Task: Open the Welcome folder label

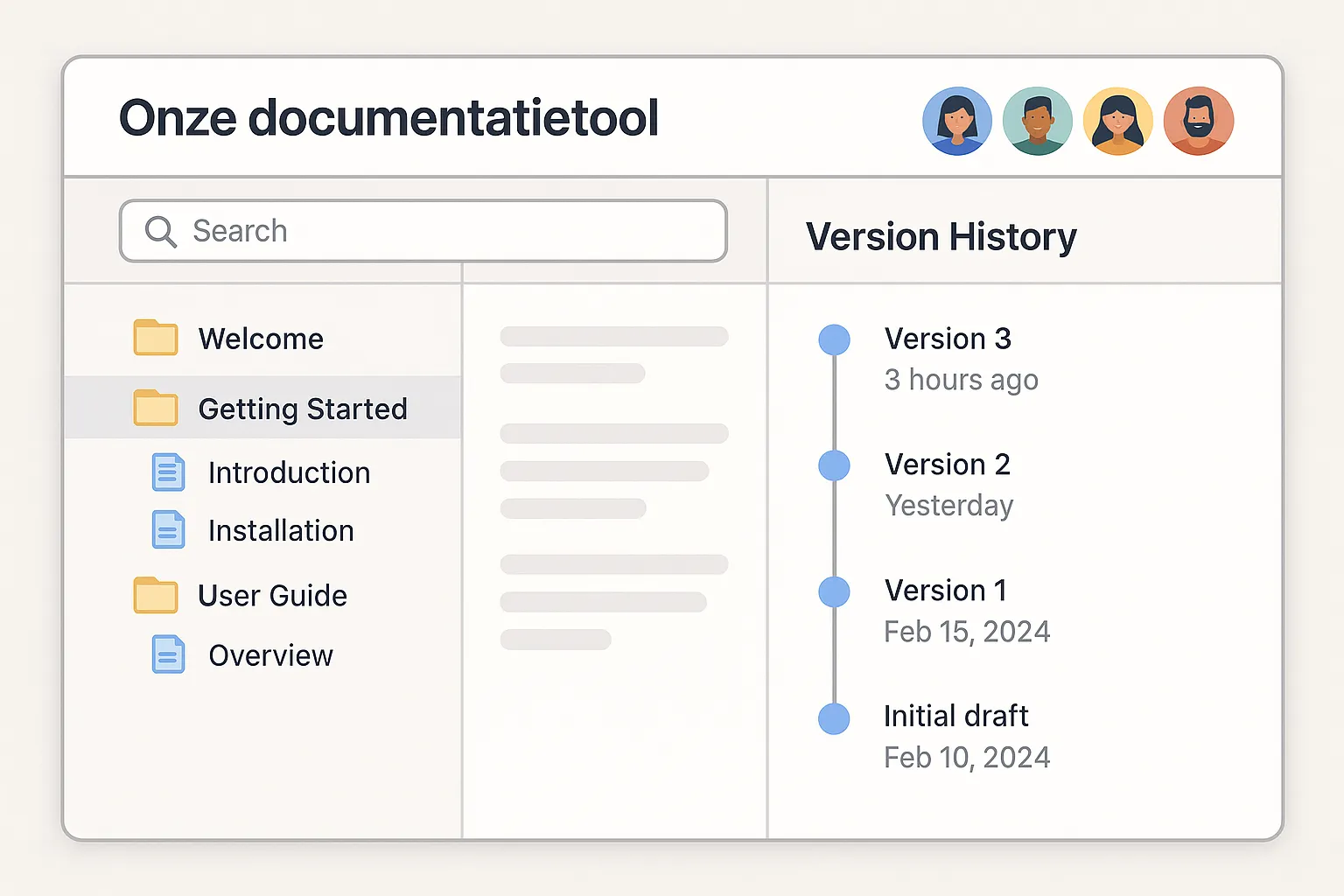Action: point(261,339)
